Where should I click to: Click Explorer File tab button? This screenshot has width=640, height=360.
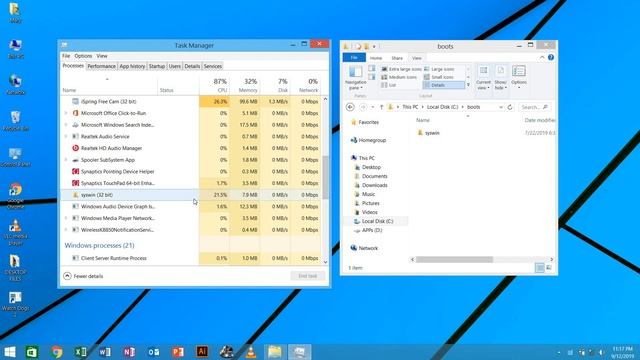(x=354, y=58)
